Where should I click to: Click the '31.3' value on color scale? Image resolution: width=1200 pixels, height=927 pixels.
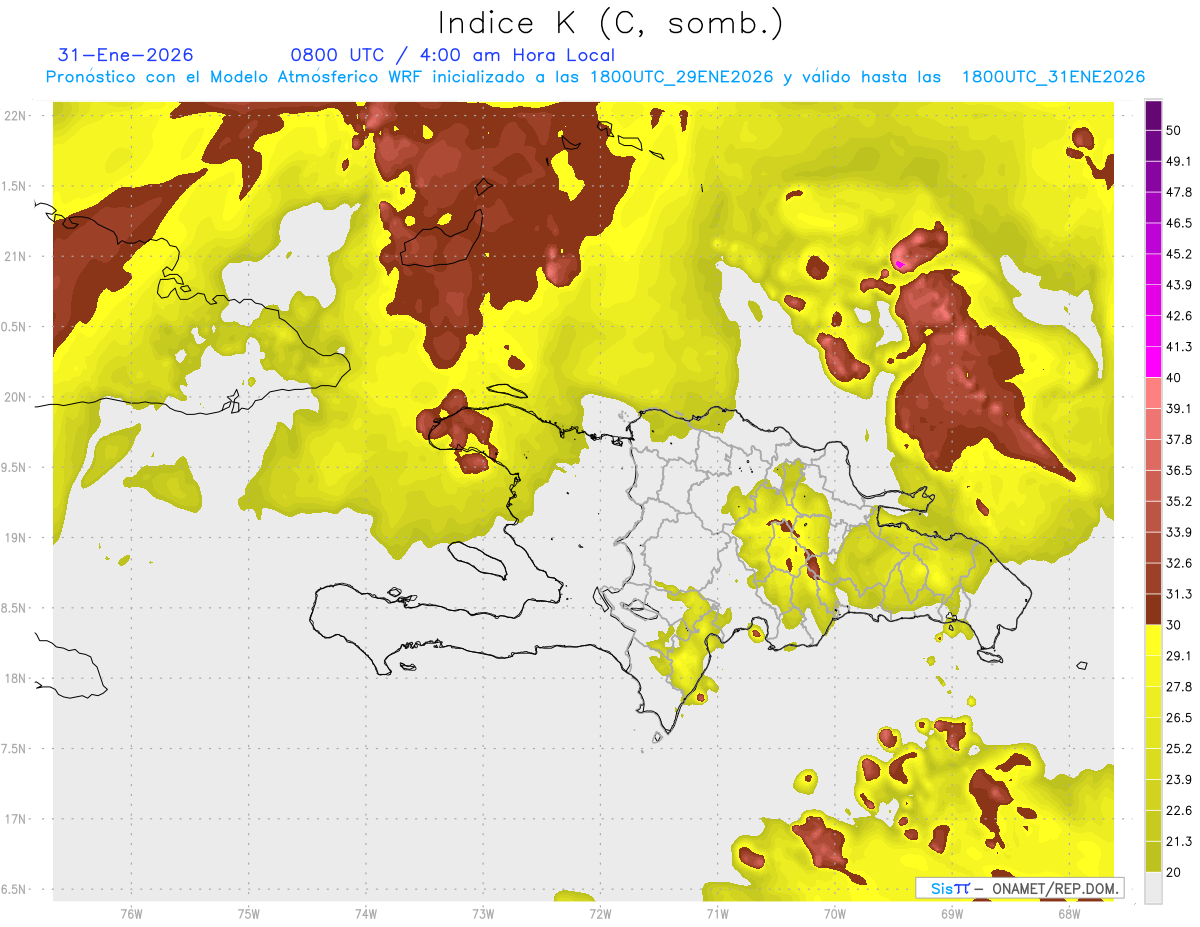[1179, 594]
